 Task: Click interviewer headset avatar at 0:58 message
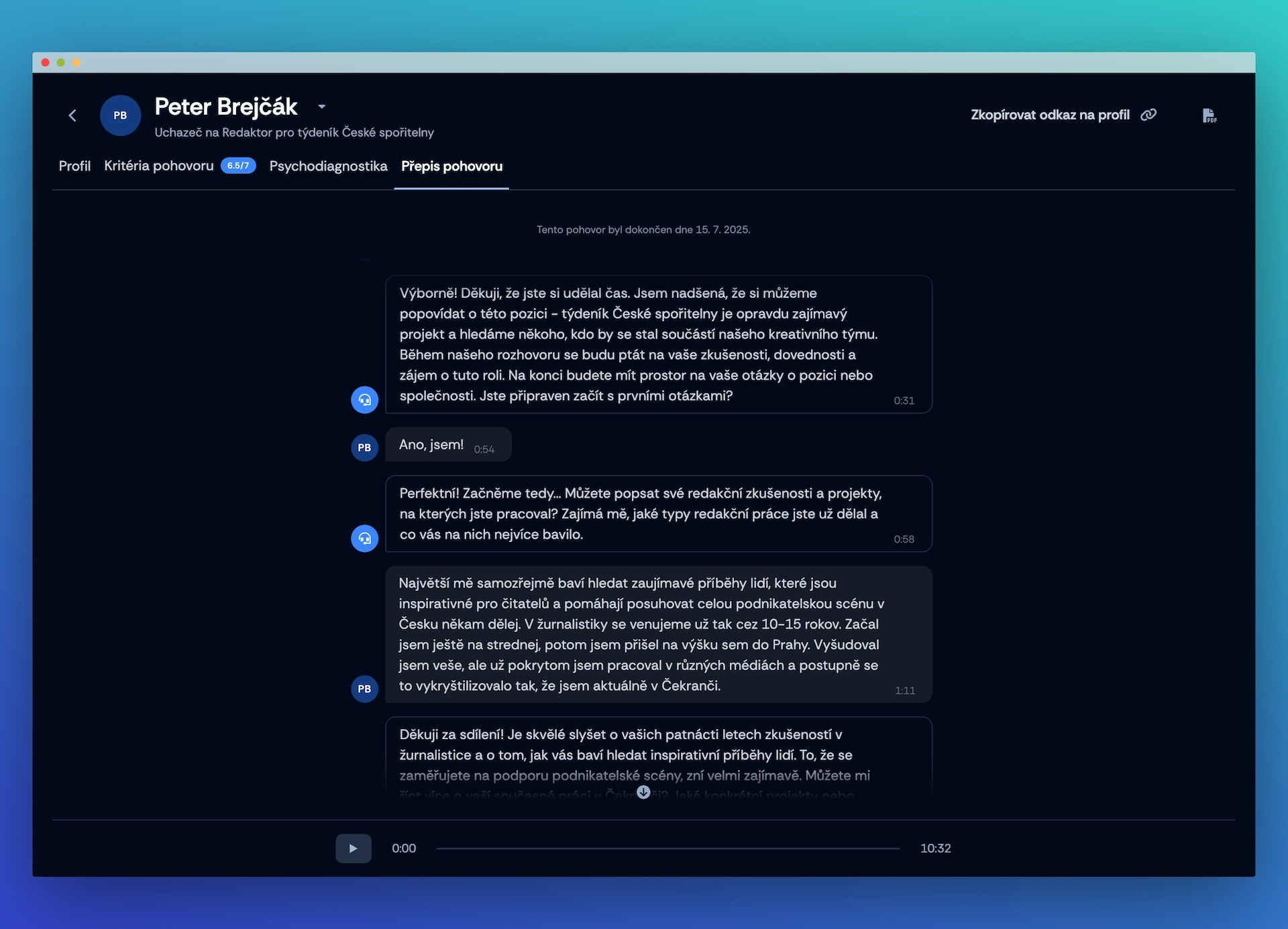364,538
